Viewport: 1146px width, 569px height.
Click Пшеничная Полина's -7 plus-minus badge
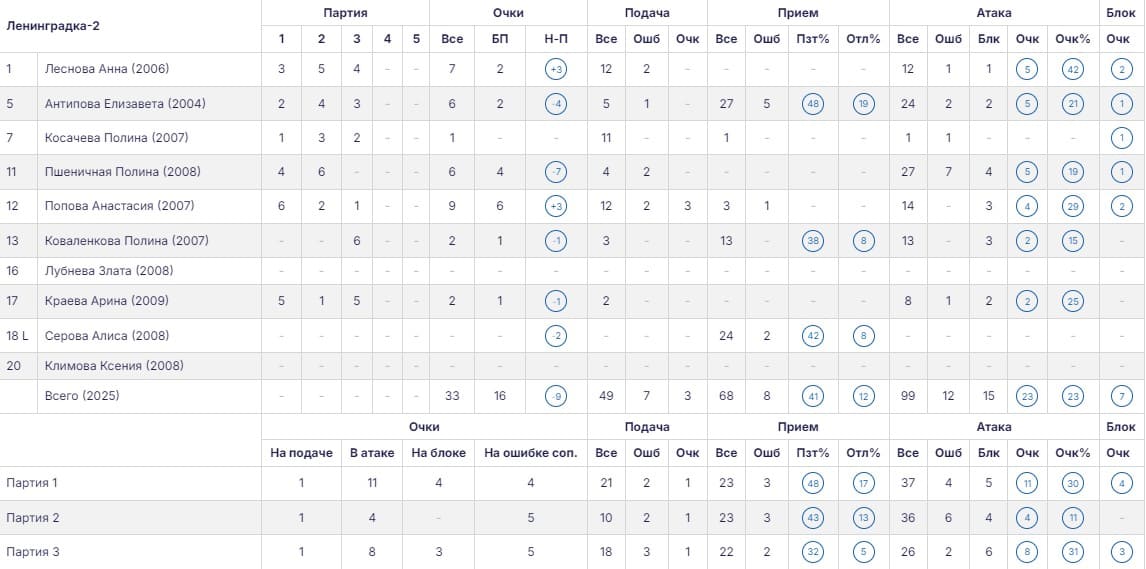(556, 172)
